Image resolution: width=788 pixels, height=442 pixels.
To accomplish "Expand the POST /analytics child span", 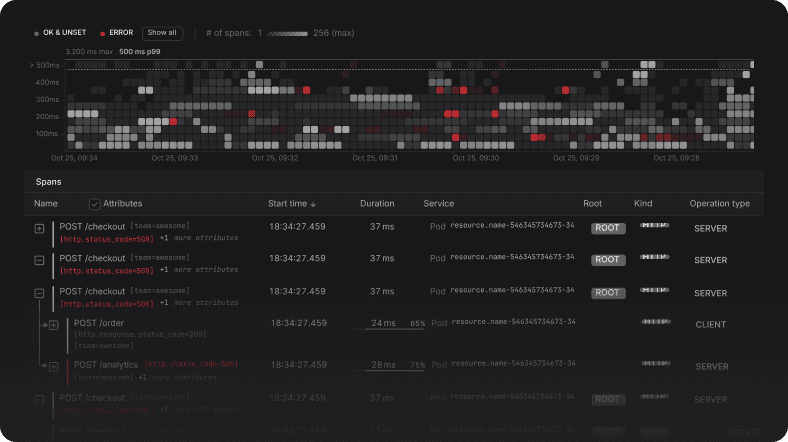I will click(x=54, y=367).
